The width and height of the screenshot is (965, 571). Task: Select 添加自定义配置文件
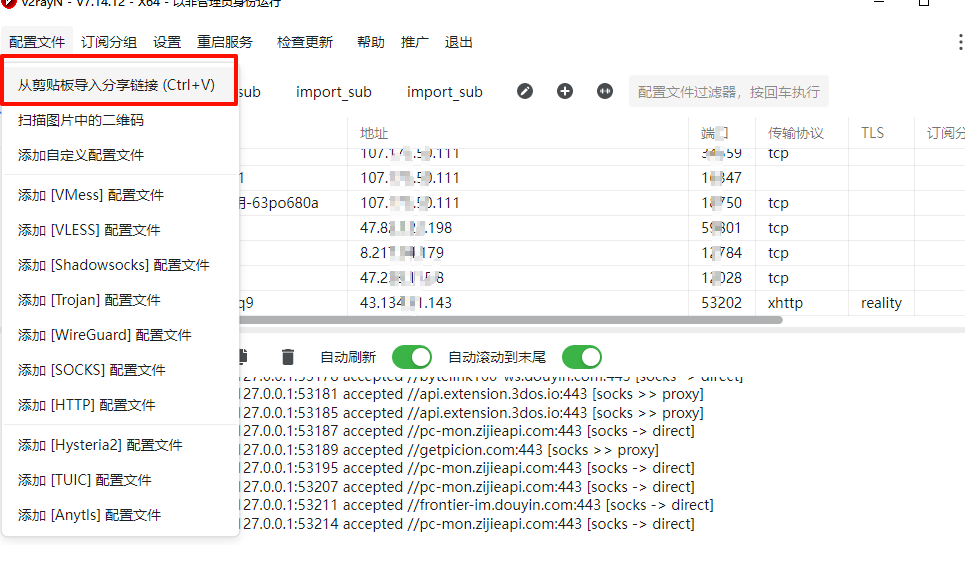pos(120,155)
